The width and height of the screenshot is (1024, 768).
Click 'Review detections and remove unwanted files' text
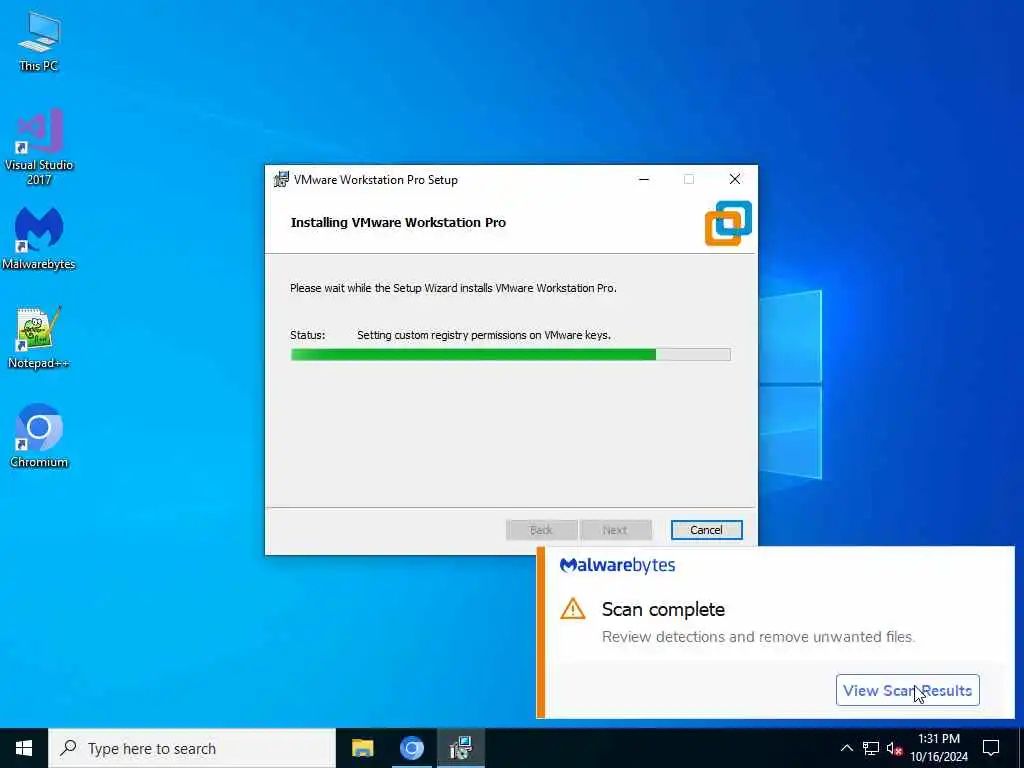click(x=758, y=637)
